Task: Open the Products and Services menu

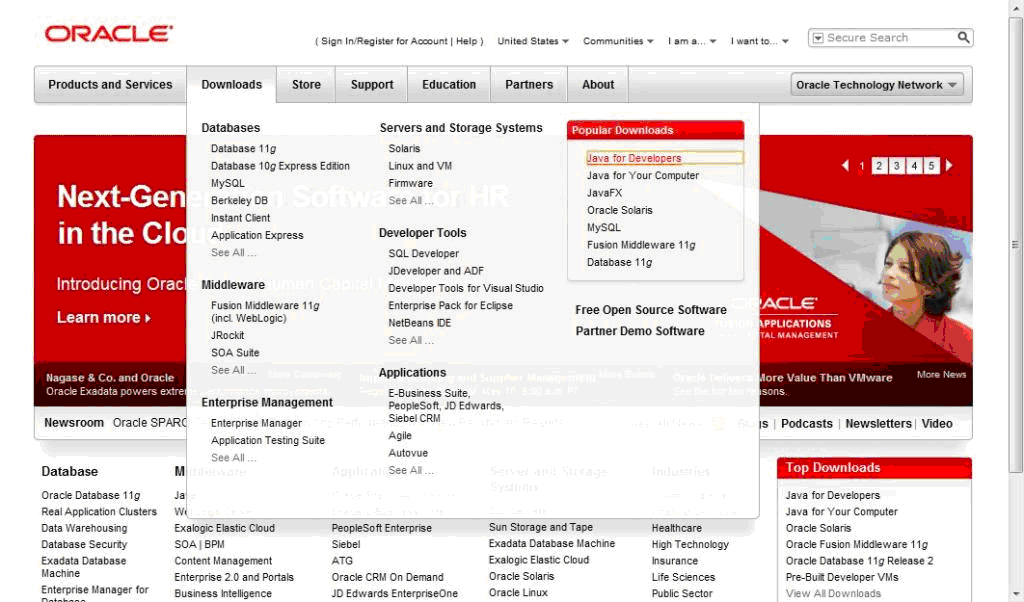Action: coord(110,85)
